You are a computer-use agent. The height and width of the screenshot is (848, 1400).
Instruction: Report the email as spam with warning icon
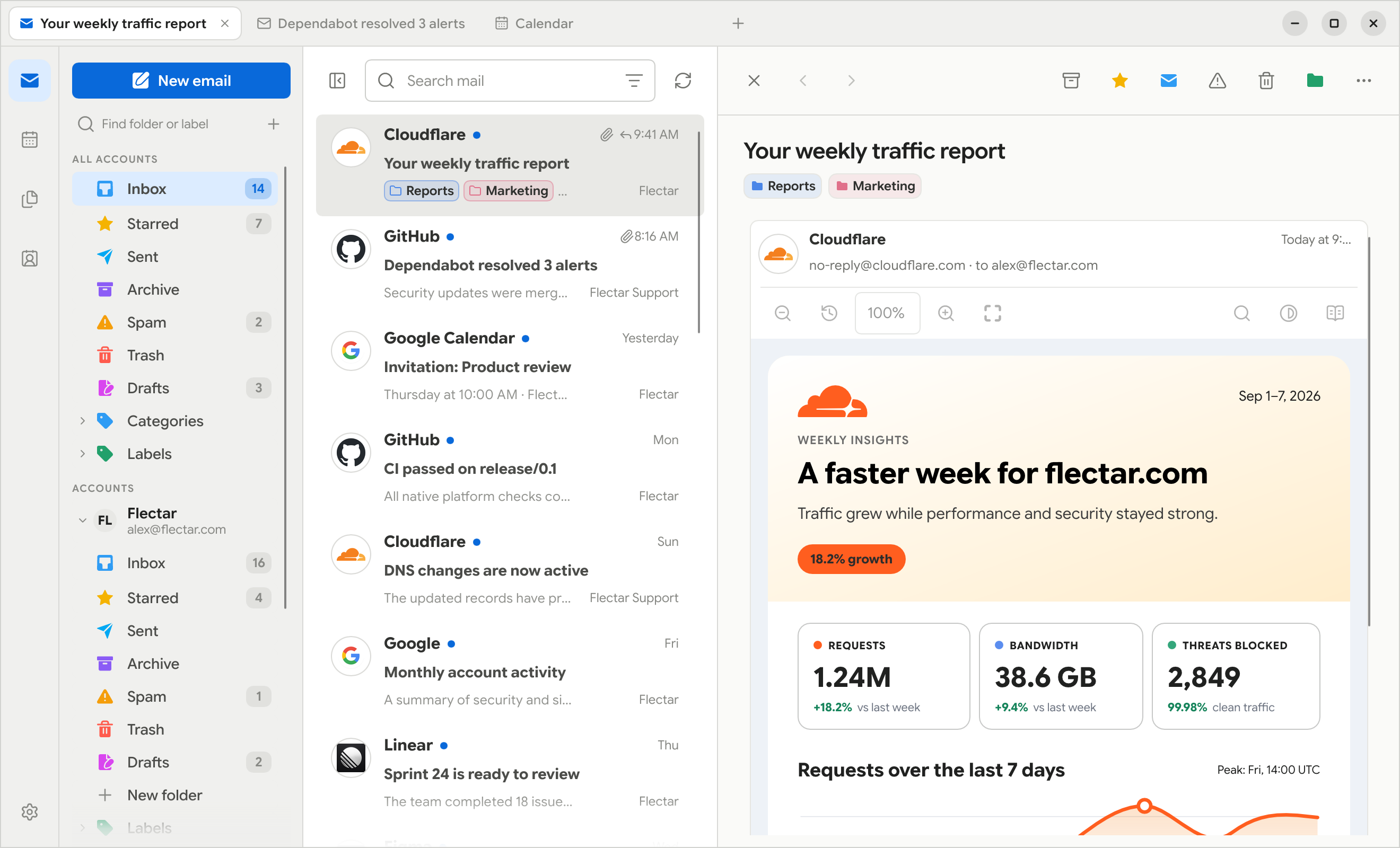coord(1217,81)
